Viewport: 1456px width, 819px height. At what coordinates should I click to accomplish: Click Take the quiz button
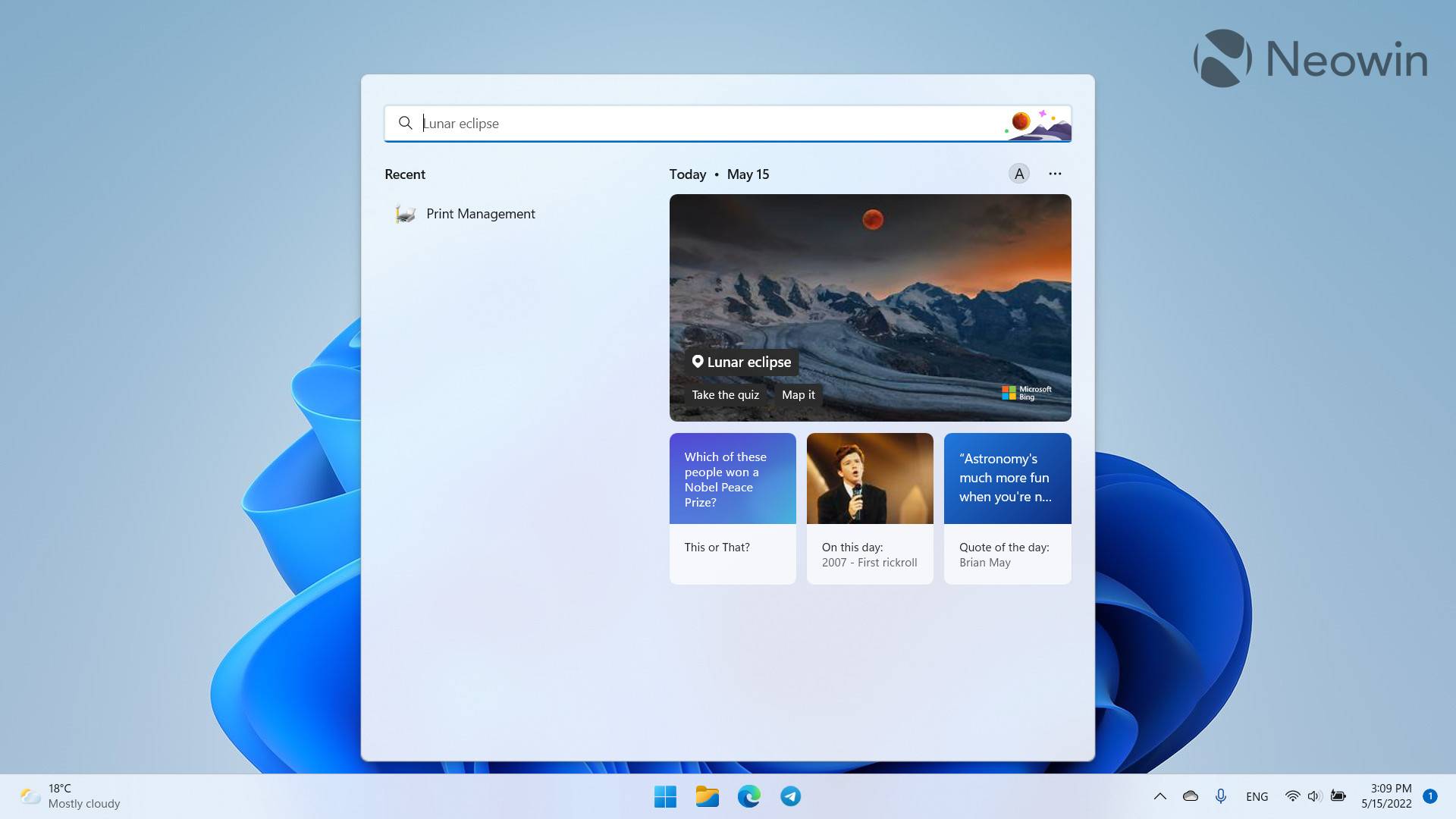tap(725, 394)
